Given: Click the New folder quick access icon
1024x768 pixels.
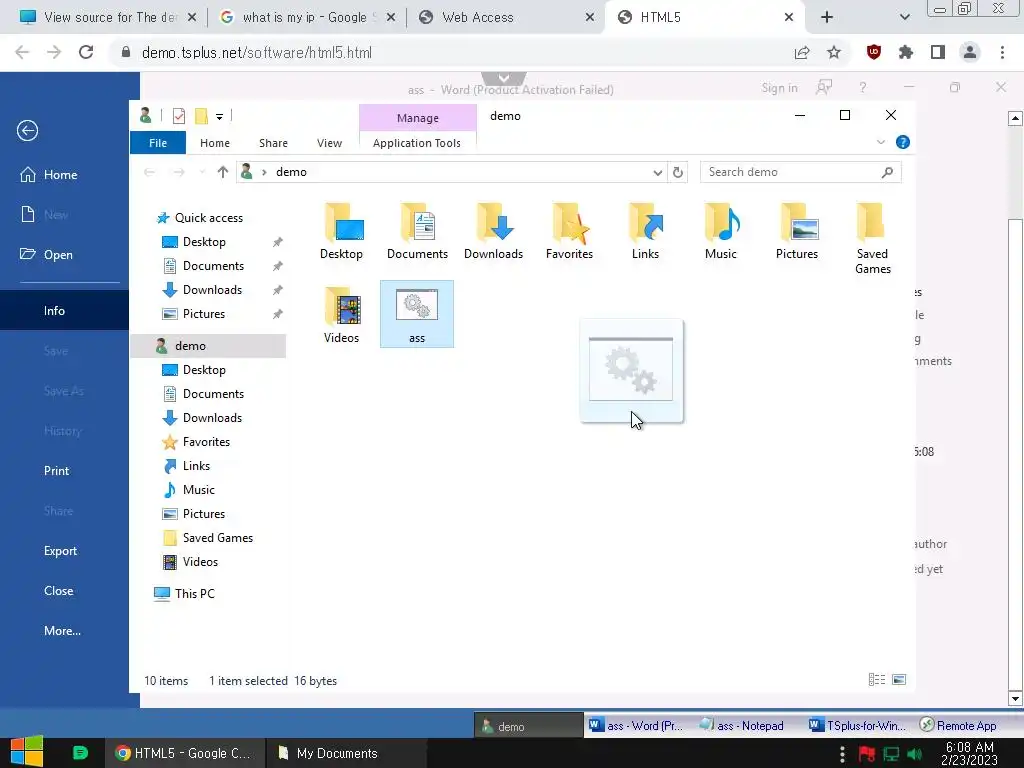Looking at the screenshot, I should coord(201,116).
